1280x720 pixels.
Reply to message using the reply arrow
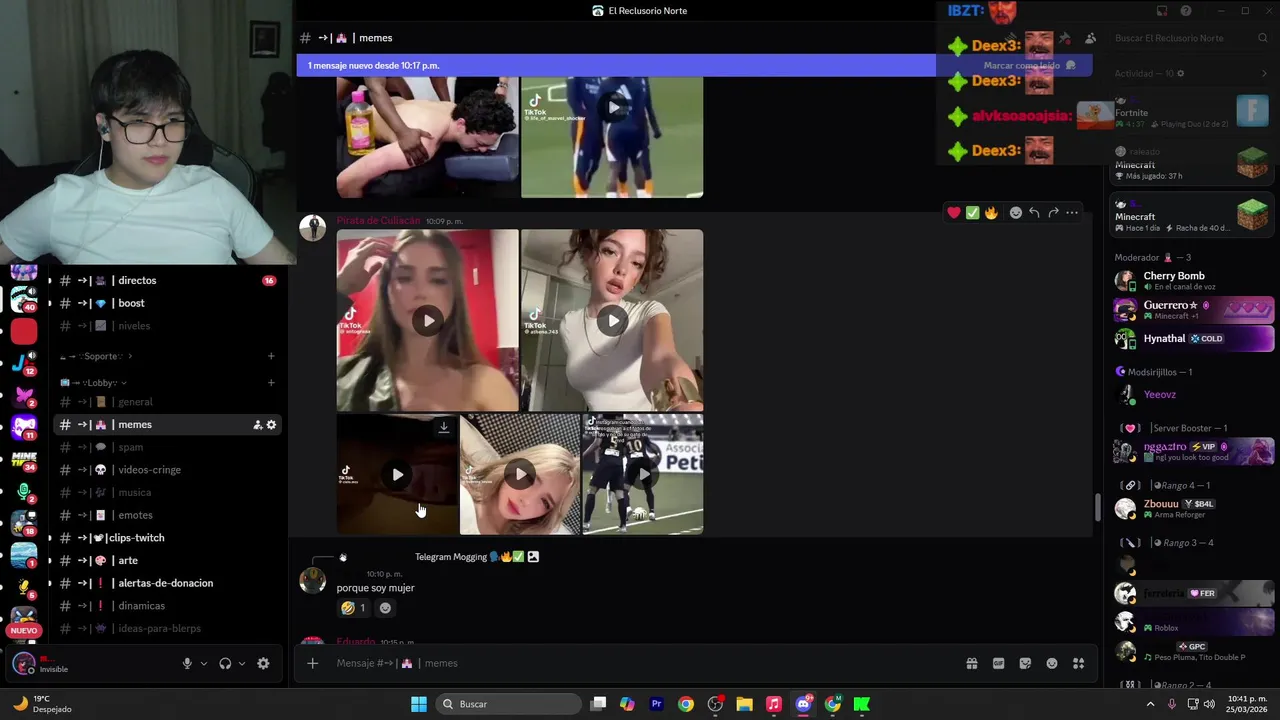(x=1034, y=212)
